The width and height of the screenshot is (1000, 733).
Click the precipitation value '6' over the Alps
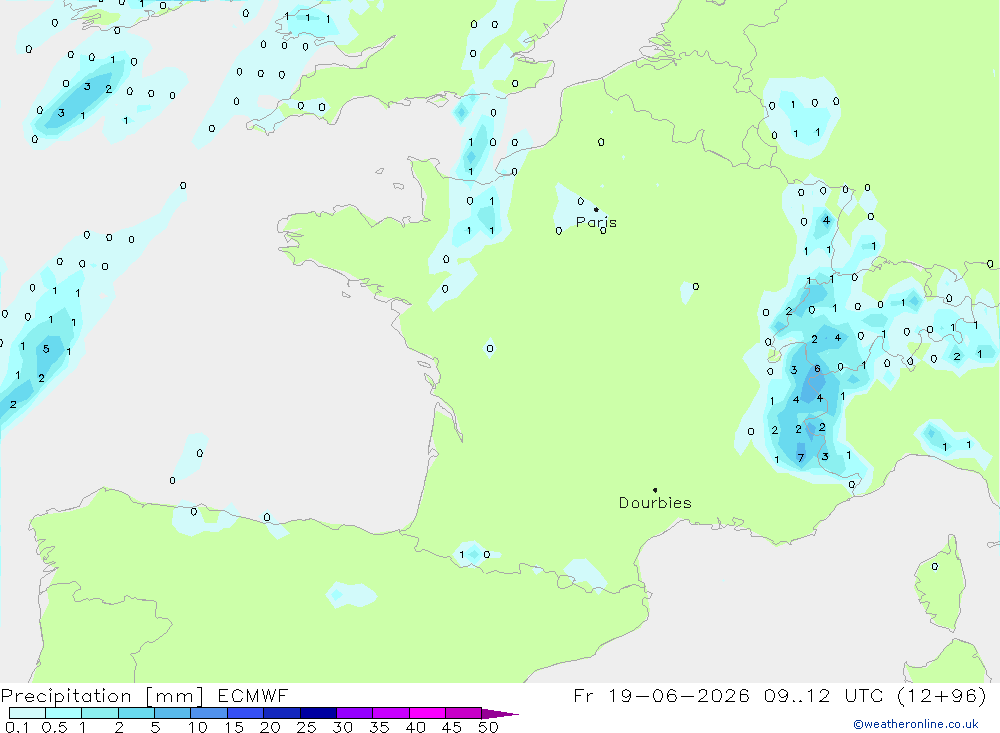pos(818,369)
